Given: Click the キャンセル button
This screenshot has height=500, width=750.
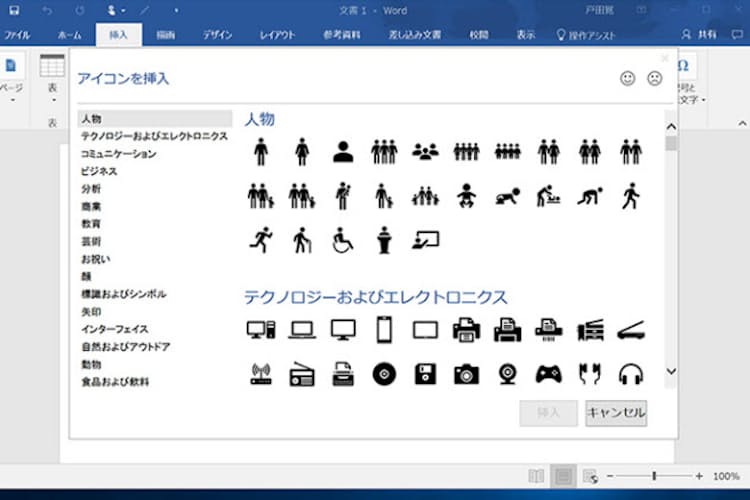Looking at the screenshot, I should [x=616, y=413].
